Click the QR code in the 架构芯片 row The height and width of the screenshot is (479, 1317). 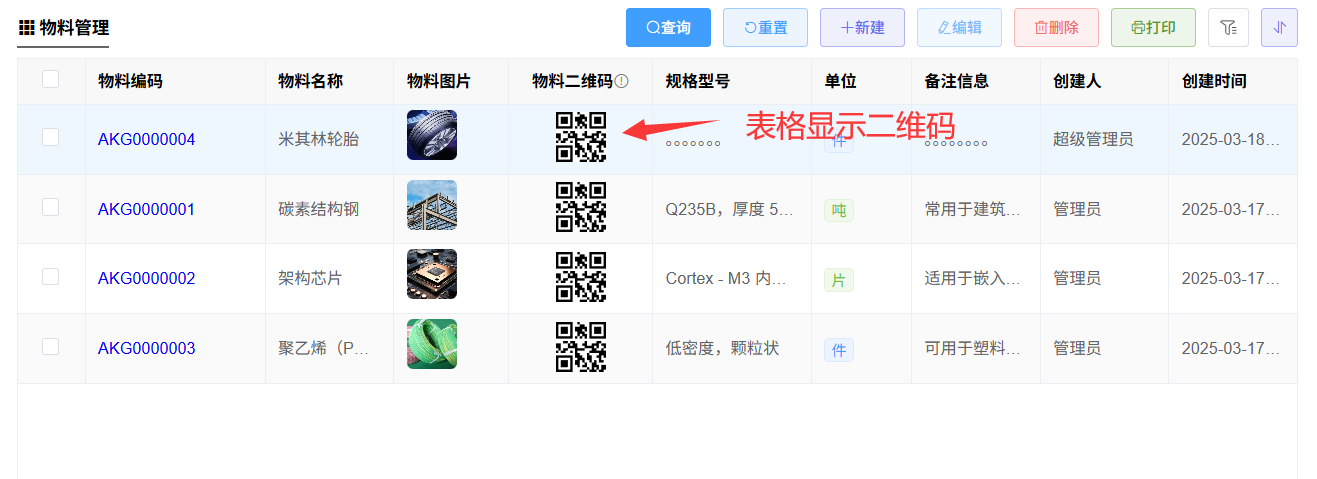[580, 277]
